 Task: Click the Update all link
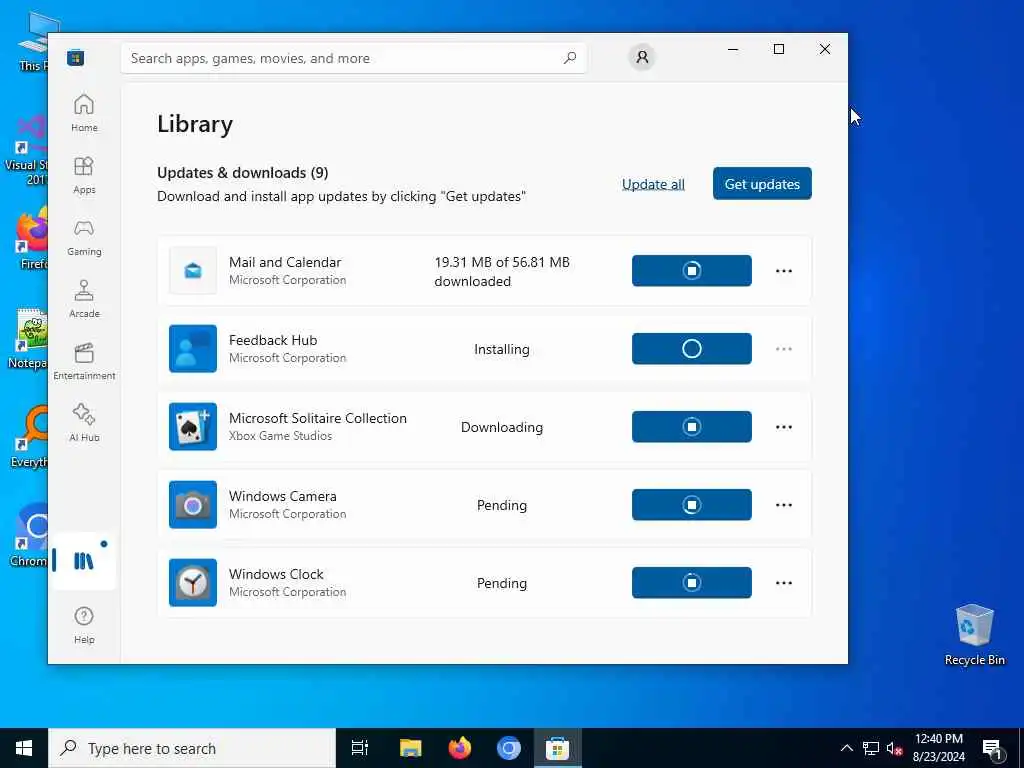[x=653, y=184]
